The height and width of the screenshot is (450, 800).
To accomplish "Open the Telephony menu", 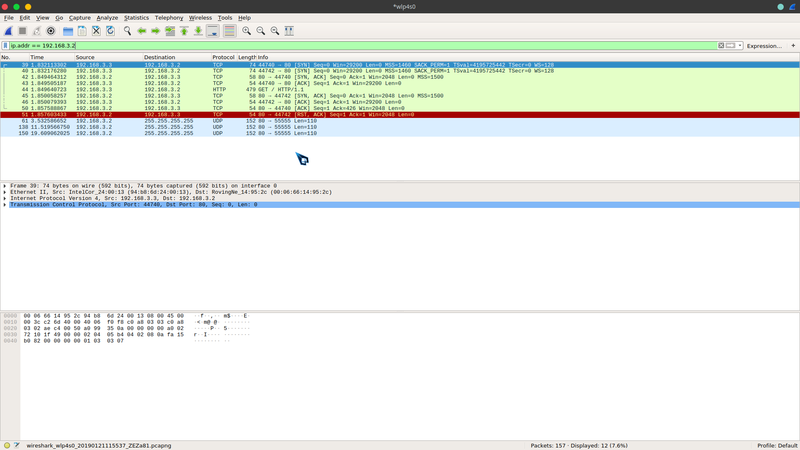I will pos(168,17).
